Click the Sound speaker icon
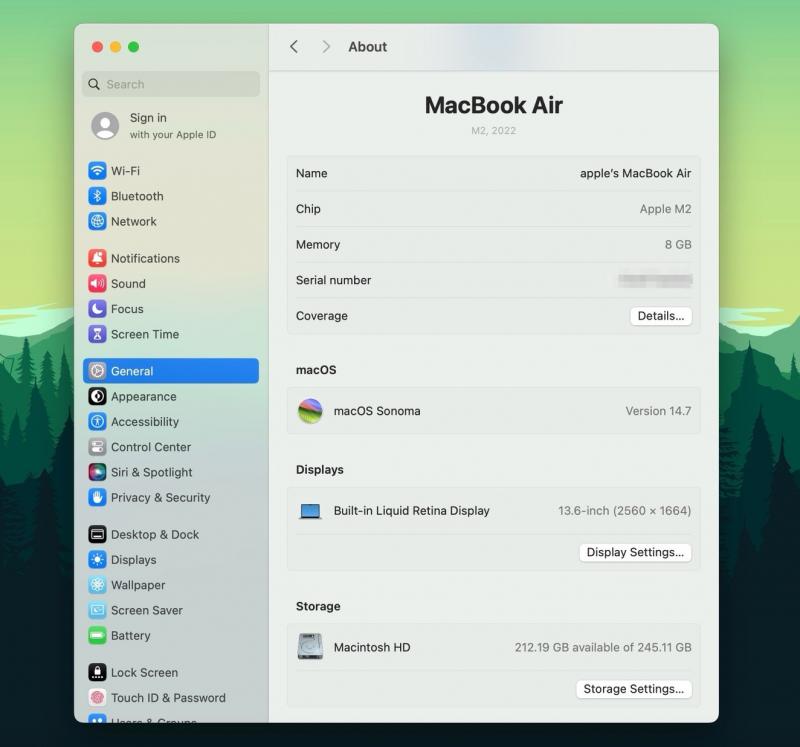 (x=97, y=284)
